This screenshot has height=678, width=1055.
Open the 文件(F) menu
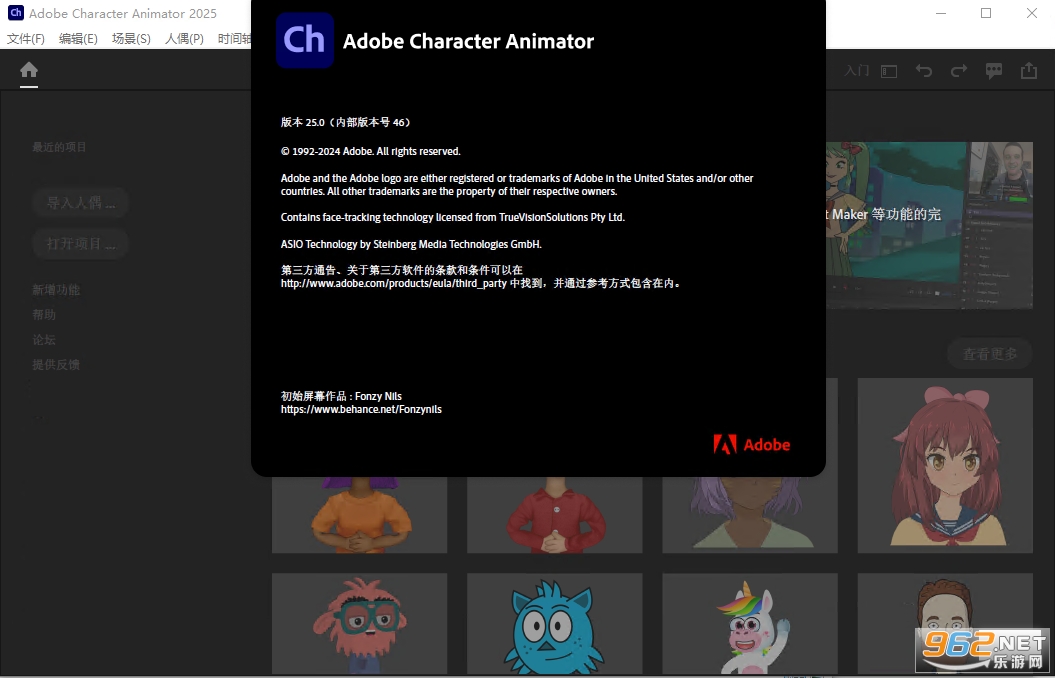[x=26, y=38]
